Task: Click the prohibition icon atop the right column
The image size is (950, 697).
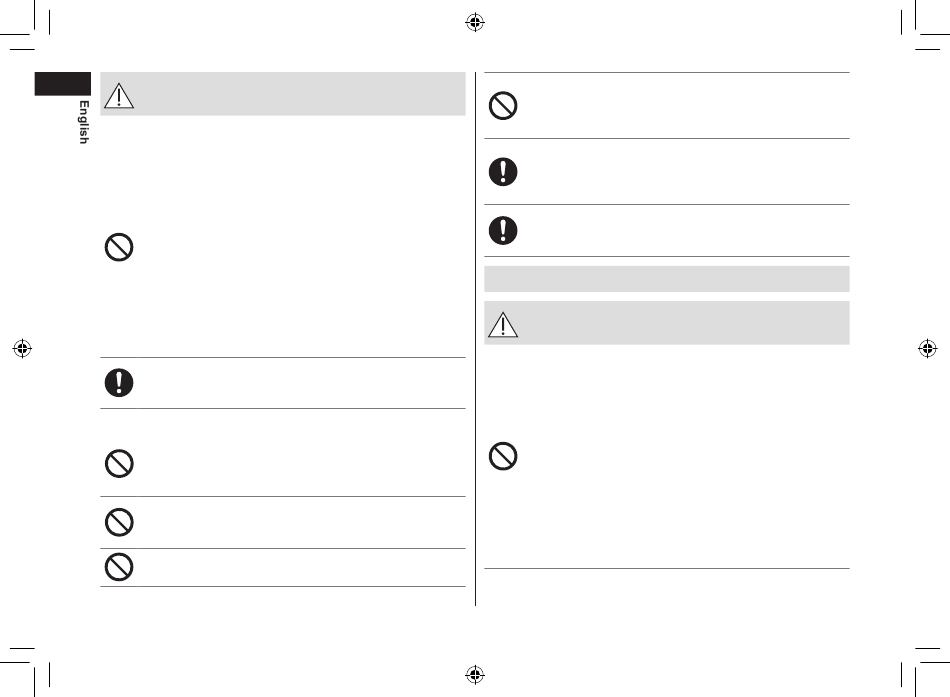Action: click(x=503, y=105)
